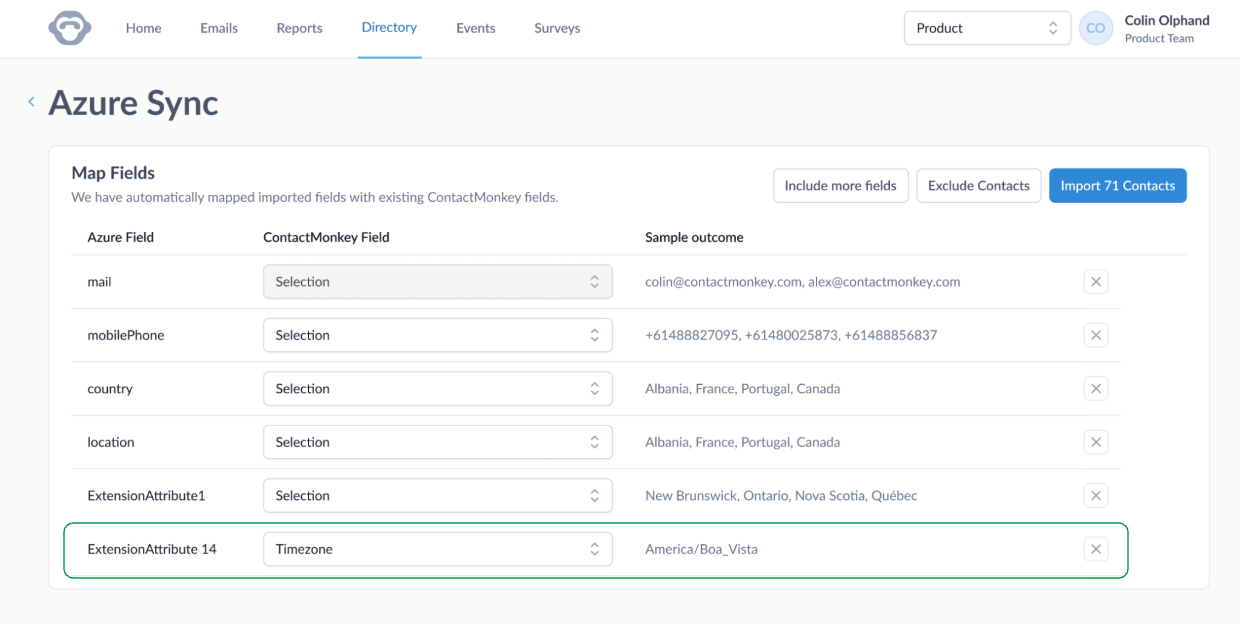Click the Colin Olphand user name
1240x624 pixels.
1167,20
